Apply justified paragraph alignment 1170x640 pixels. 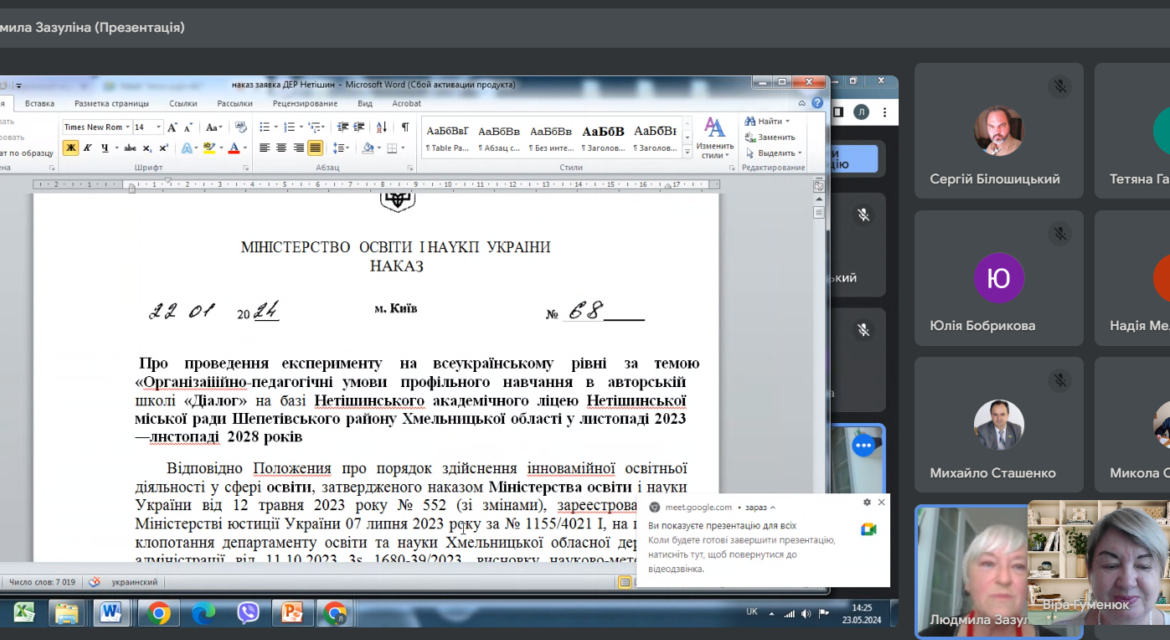click(x=315, y=148)
